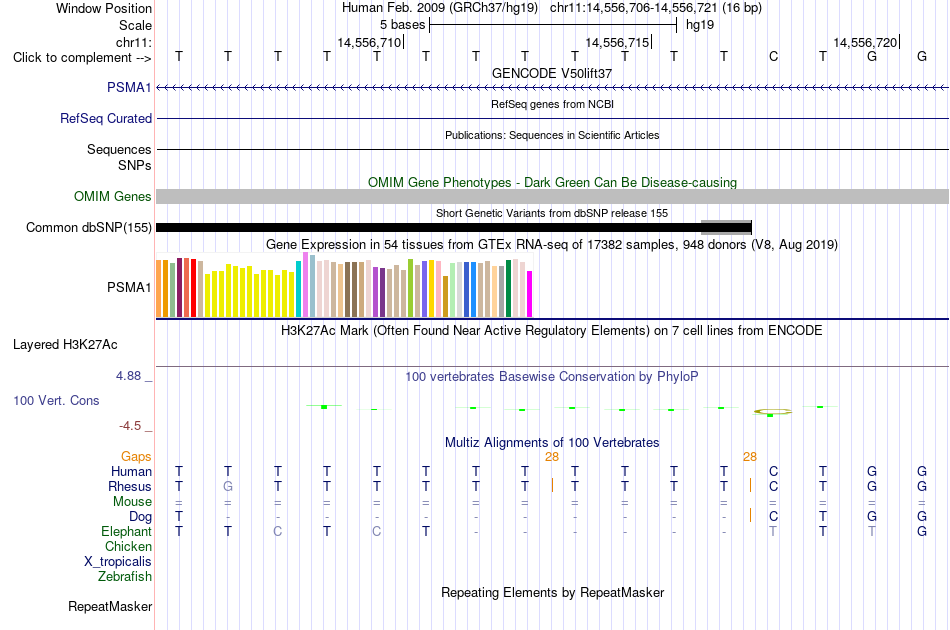
Task: Click the orange insertion tick in Dog row
Action: click(x=750, y=516)
